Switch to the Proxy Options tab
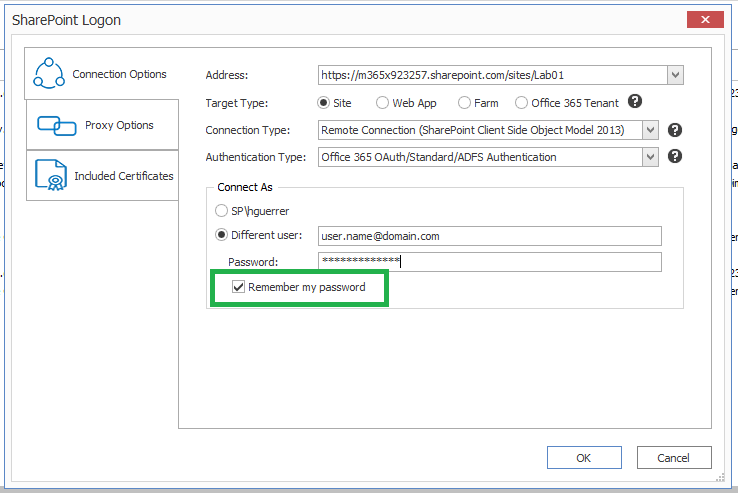The width and height of the screenshot is (738, 493). point(102,125)
